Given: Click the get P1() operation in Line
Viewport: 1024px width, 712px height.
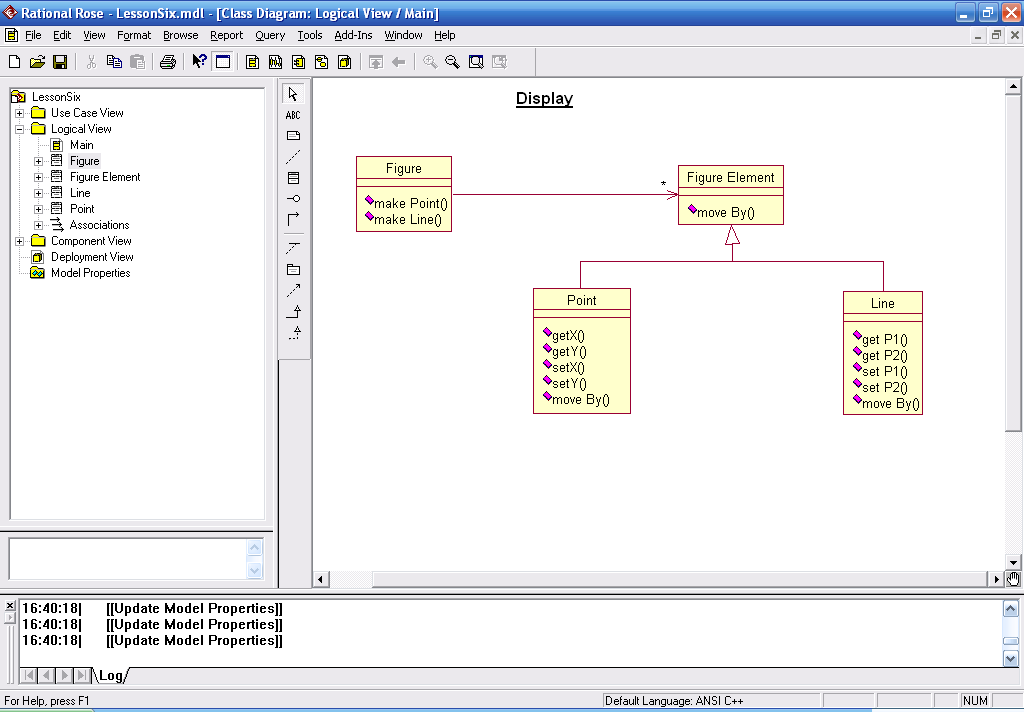Looking at the screenshot, I should pyautogui.click(x=884, y=340).
